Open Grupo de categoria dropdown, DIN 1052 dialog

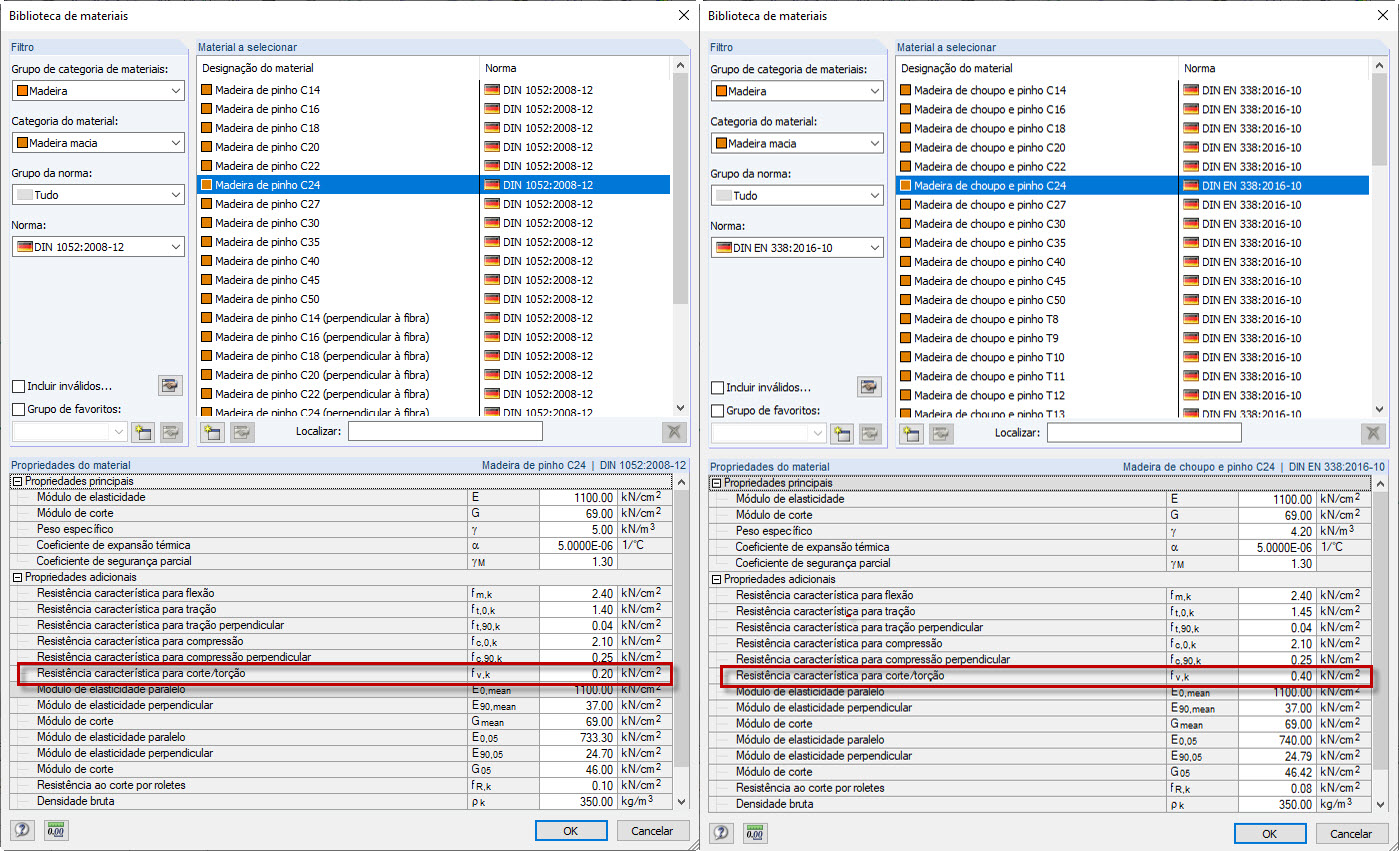(x=98, y=91)
